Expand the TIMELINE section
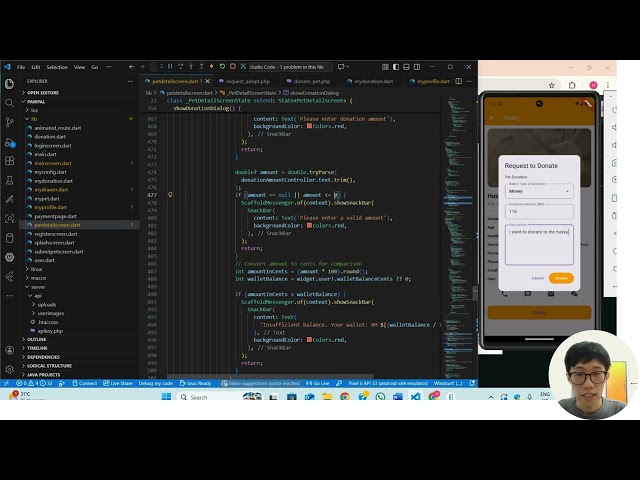This screenshot has width=640, height=480. coord(37,348)
